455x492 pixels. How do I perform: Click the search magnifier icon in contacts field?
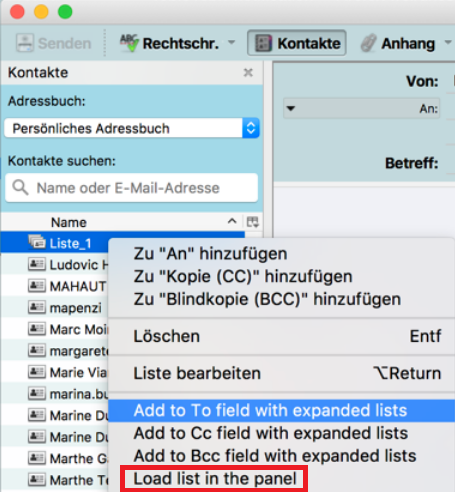point(20,187)
